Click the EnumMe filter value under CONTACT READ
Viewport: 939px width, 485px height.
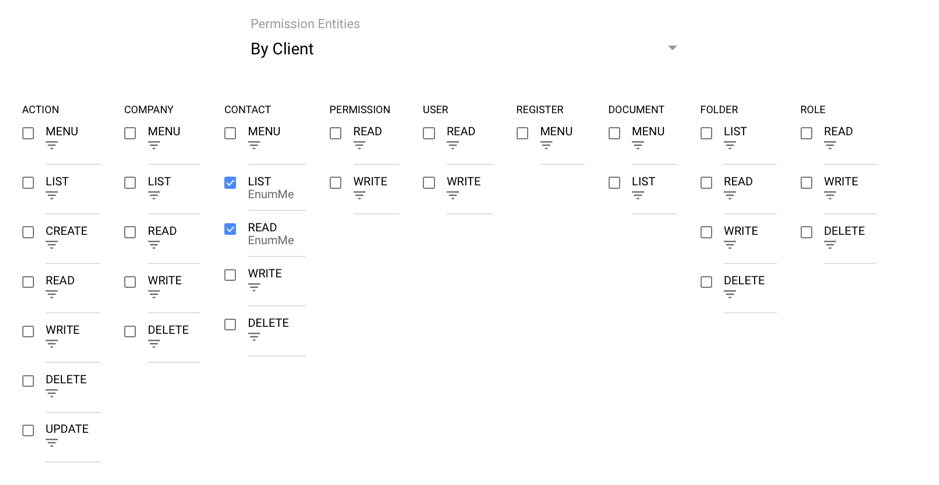[271, 241]
